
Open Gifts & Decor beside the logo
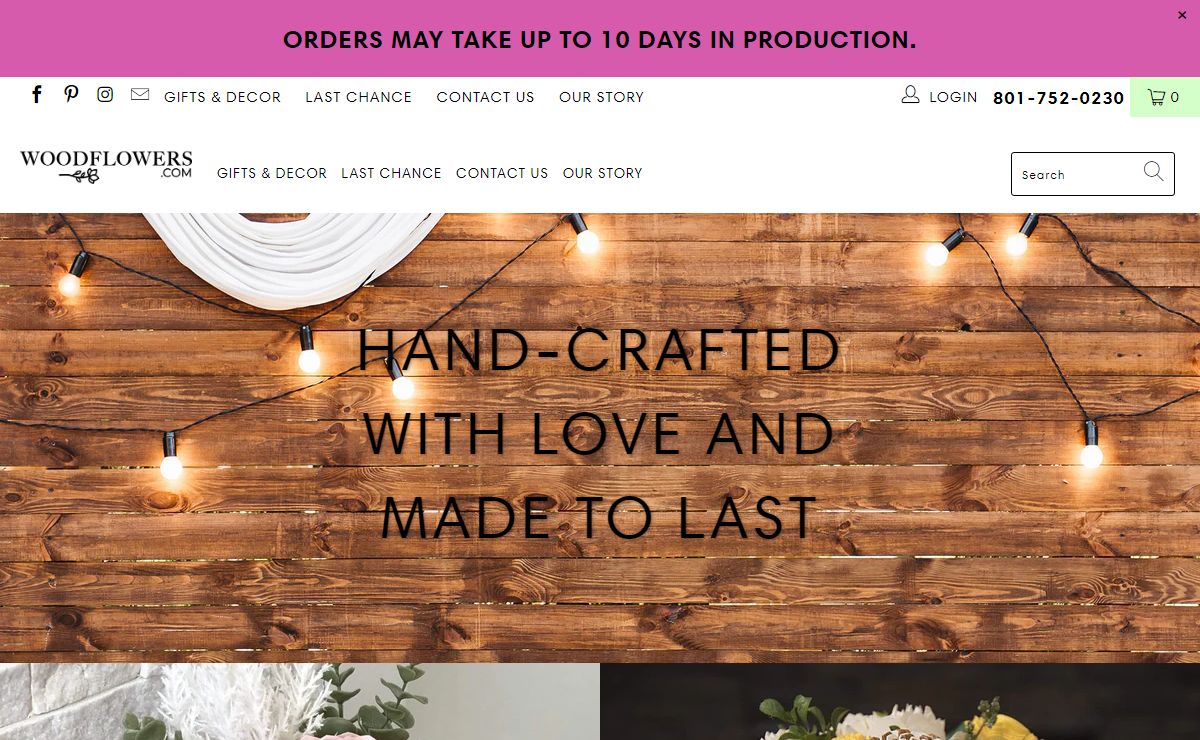pyautogui.click(x=272, y=173)
